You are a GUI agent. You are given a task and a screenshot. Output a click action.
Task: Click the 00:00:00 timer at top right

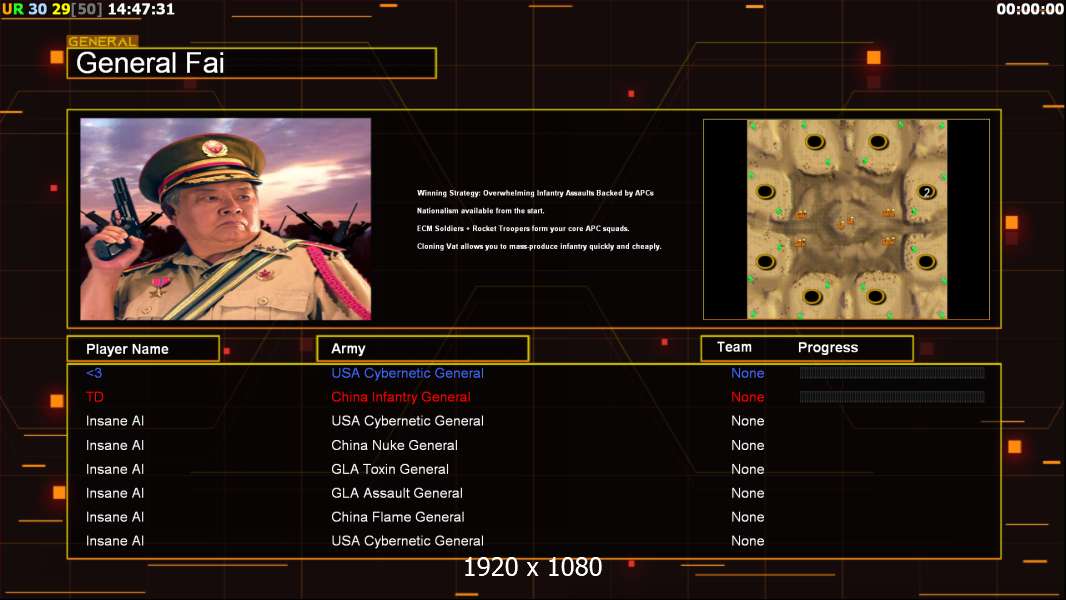tap(1030, 10)
